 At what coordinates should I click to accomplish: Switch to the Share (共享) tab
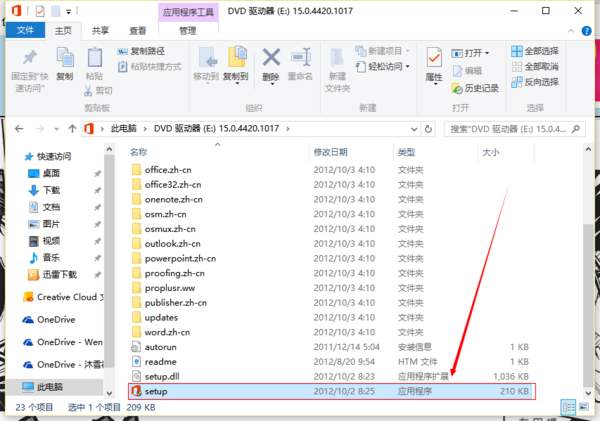[x=100, y=30]
